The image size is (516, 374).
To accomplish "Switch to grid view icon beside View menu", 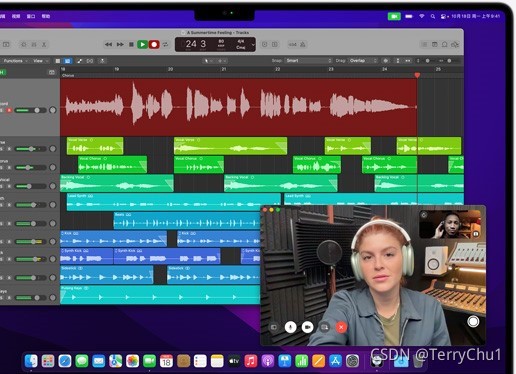I will click(x=58, y=61).
